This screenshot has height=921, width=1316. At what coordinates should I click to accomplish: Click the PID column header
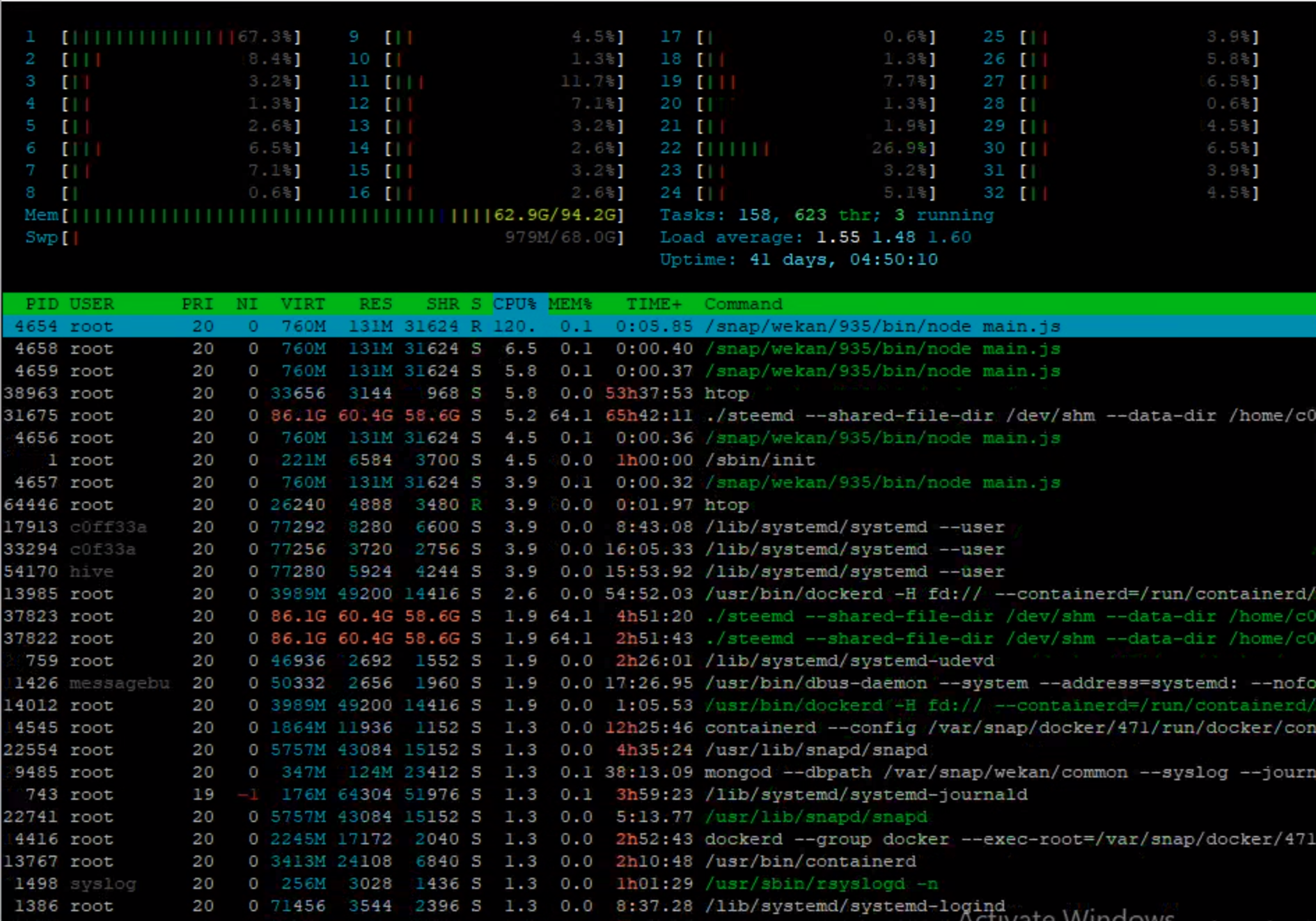42,304
